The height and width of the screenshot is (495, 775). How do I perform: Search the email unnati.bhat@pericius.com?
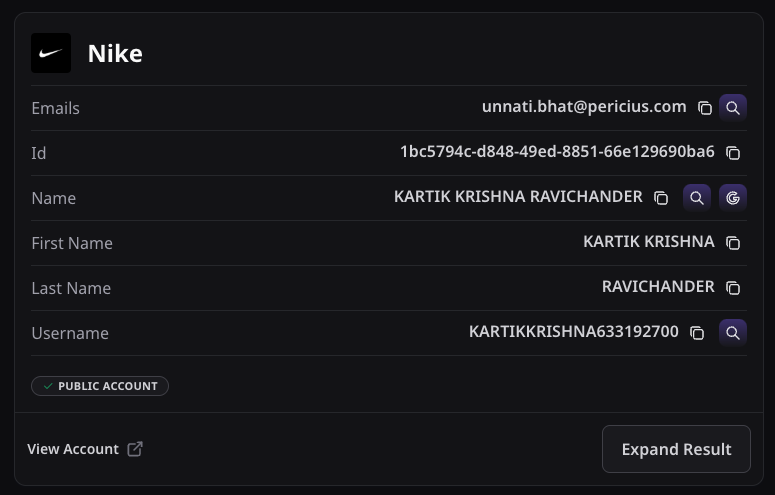tap(733, 108)
